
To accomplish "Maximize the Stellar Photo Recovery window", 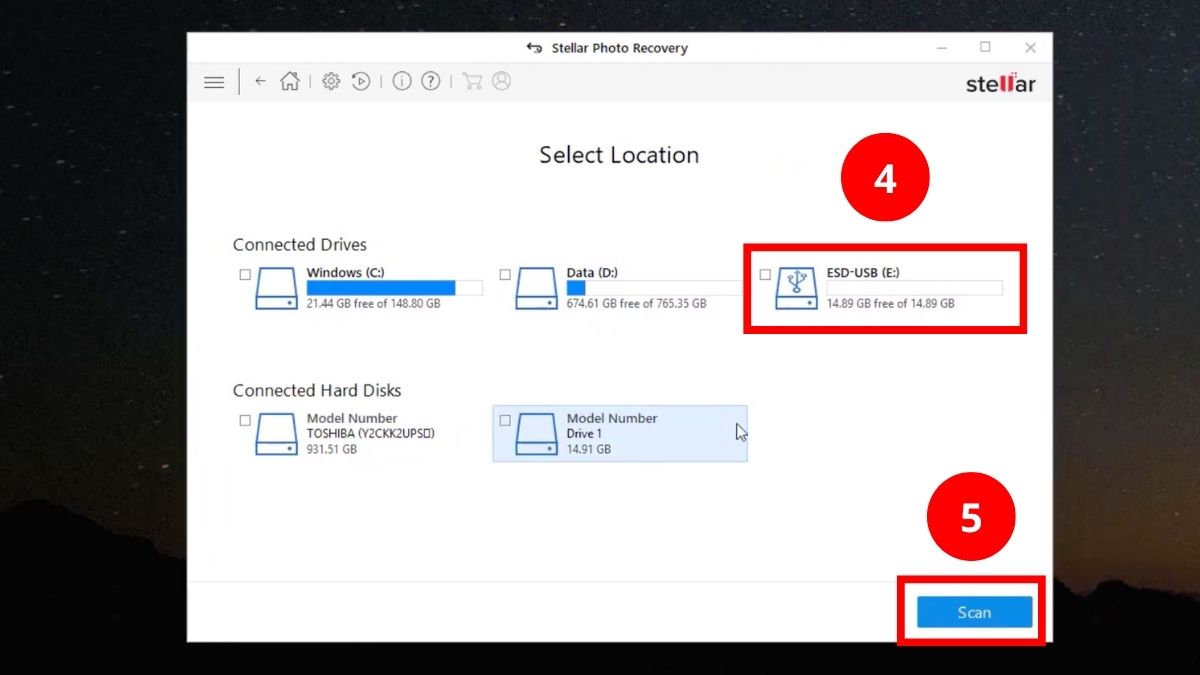I will pyautogui.click(x=985, y=47).
